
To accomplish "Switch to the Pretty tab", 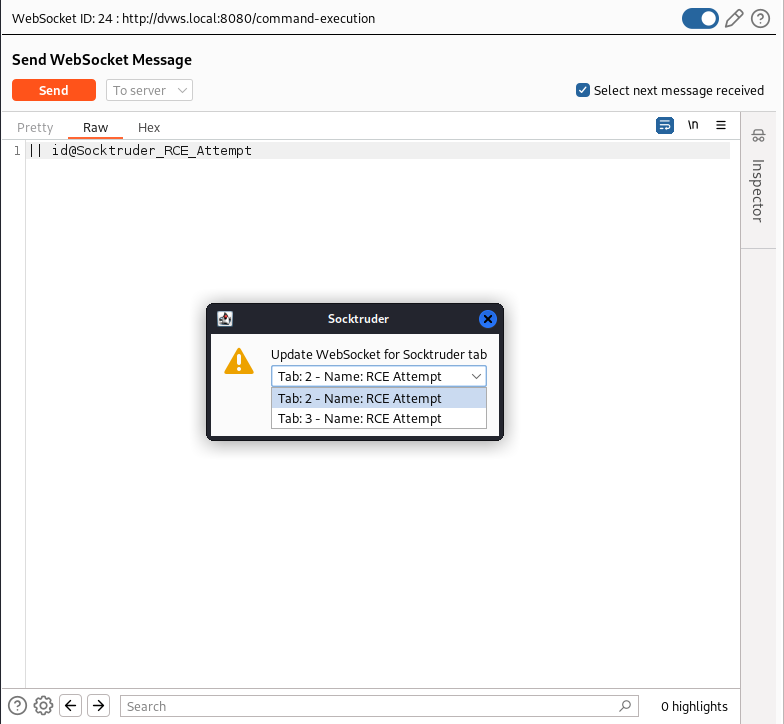I will [x=35, y=128].
